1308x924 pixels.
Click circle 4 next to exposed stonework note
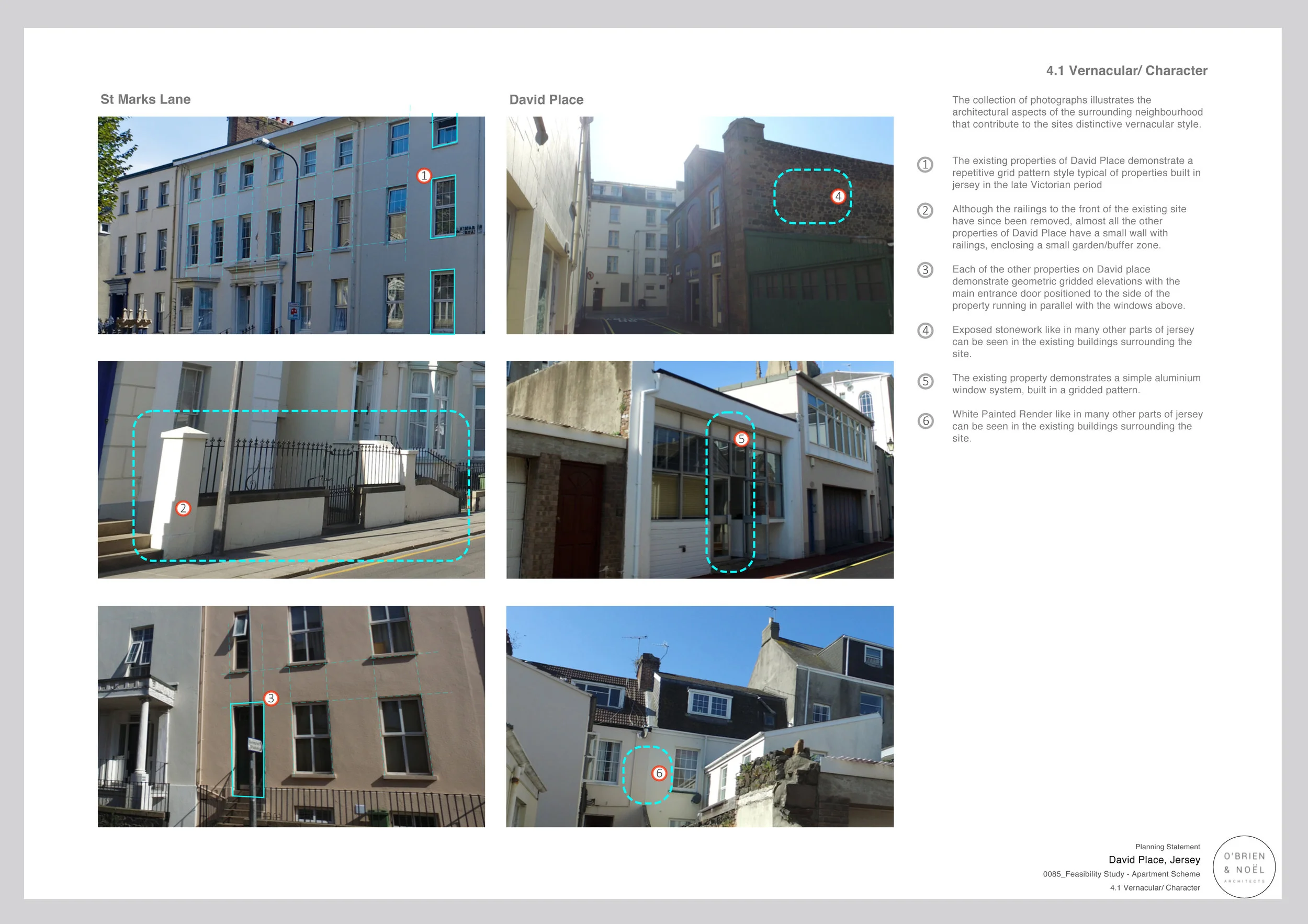pos(926,331)
